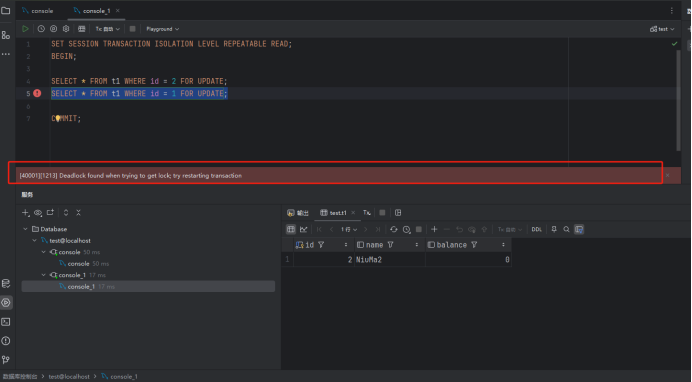
Task: Open the Terminal tool window icon
Action: coord(6,322)
